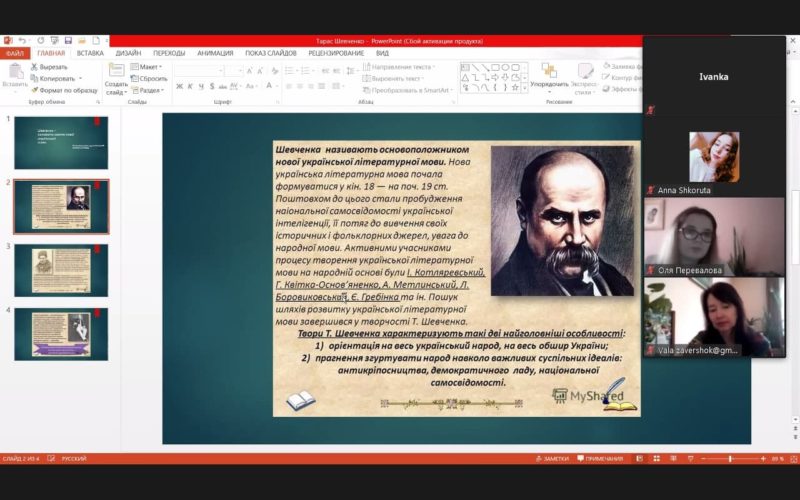The height and width of the screenshot is (500, 800).
Task: Switch to the ВСТАВКА ribbon tab
Action: (x=90, y=53)
